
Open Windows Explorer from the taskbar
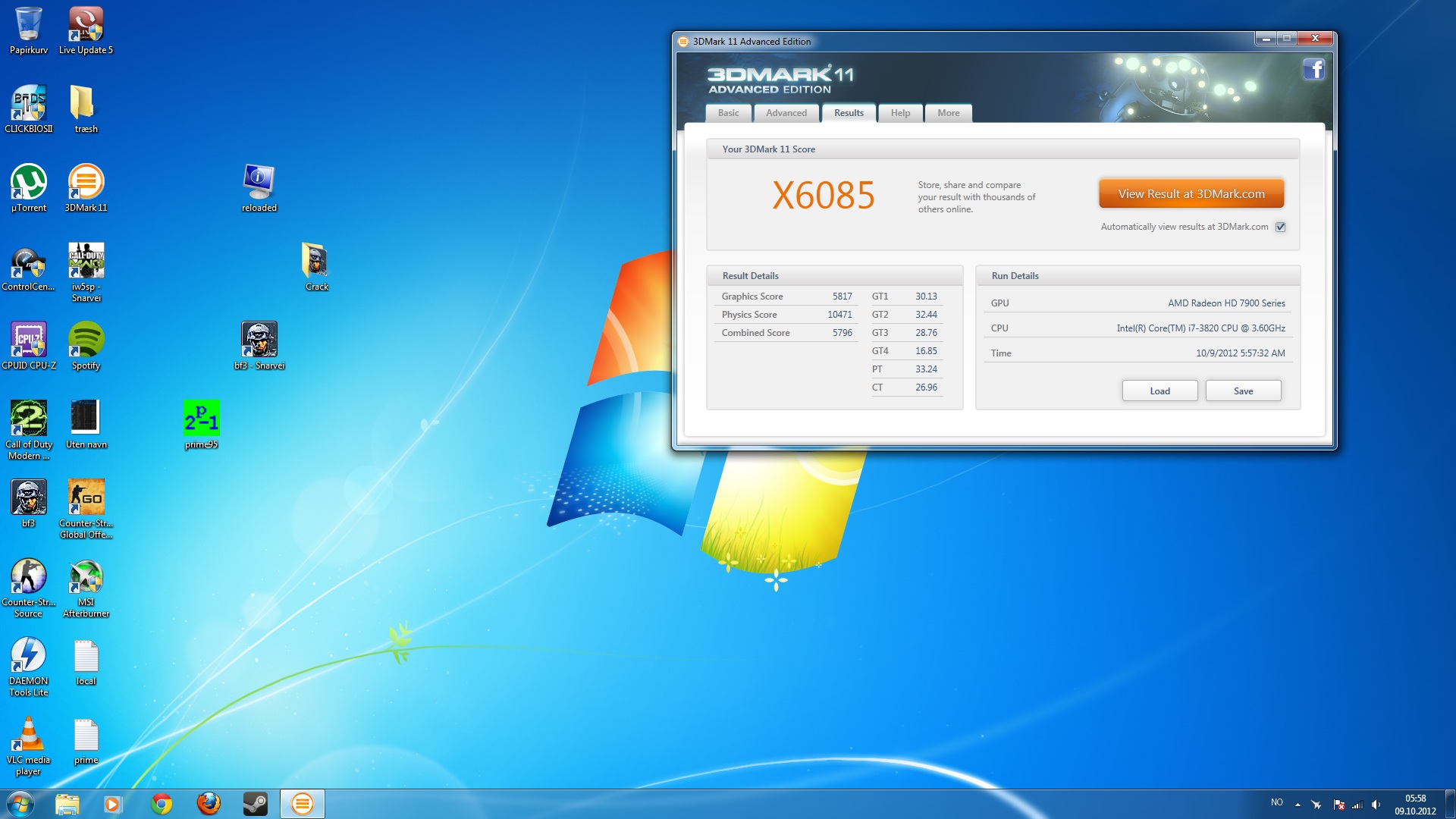point(67,804)
